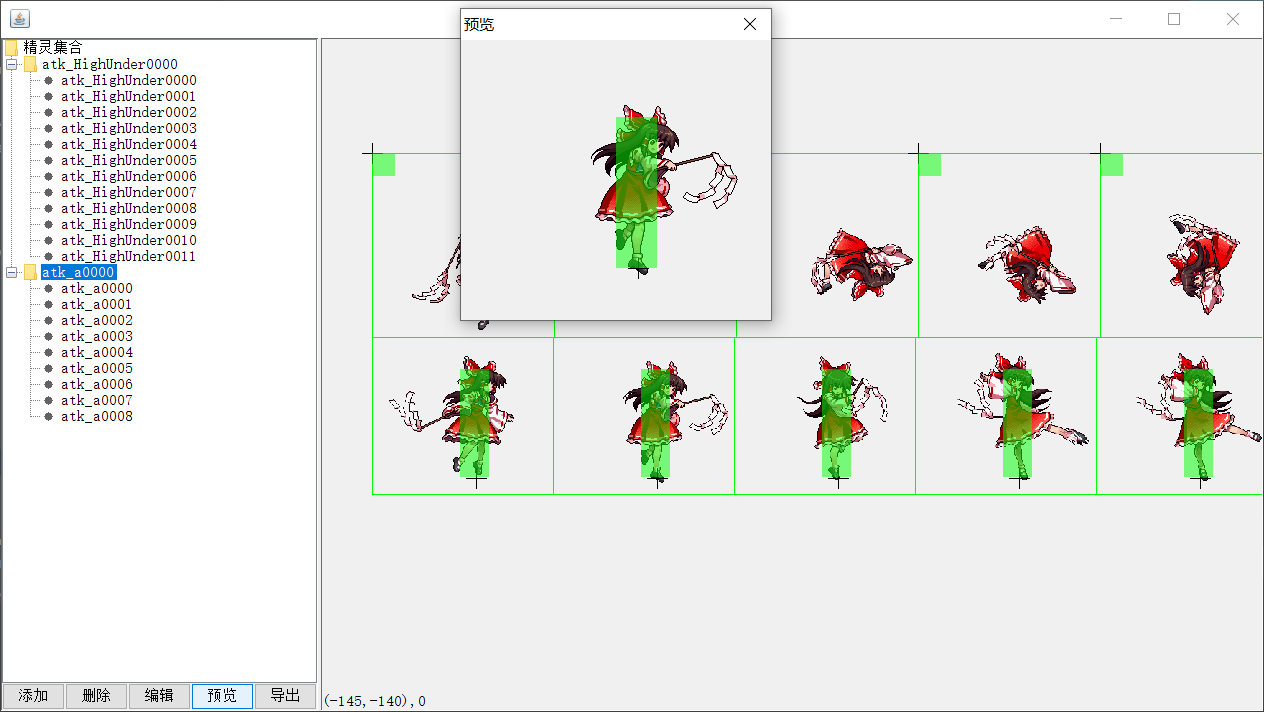Collapse the atk_a0000 group node
Image resolution: width=1264 pixels, height=712 pixels.
coord(12,272)
